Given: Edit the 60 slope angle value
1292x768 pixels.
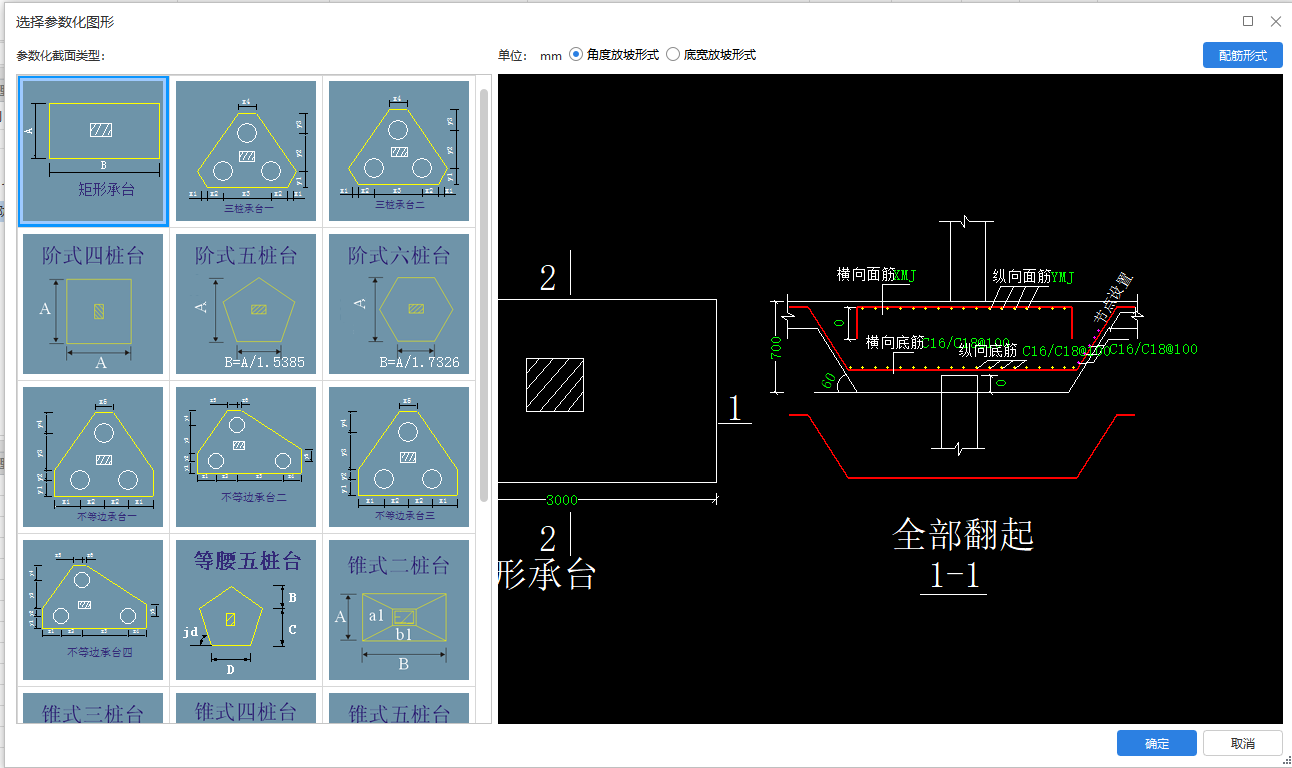Looking at the screenshot, I should coord(828,379).
